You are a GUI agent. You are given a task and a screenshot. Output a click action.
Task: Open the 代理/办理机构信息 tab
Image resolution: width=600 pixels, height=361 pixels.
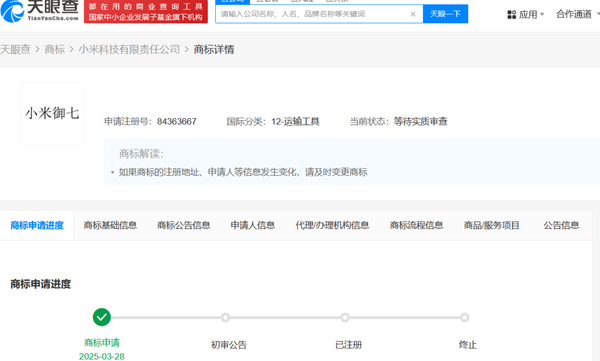point(332,225)
